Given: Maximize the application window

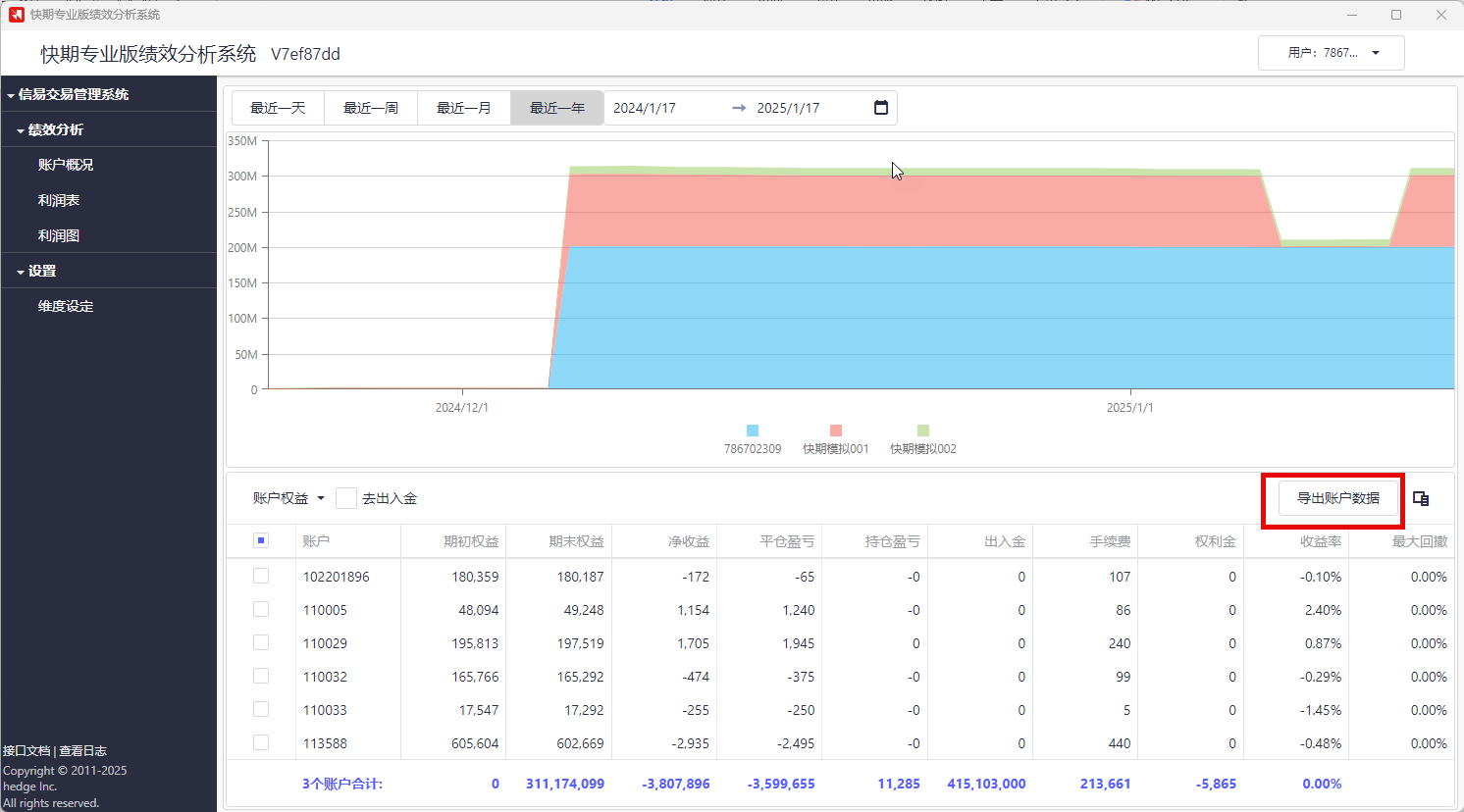Looking at the screenshot, I should point(1396,15).
